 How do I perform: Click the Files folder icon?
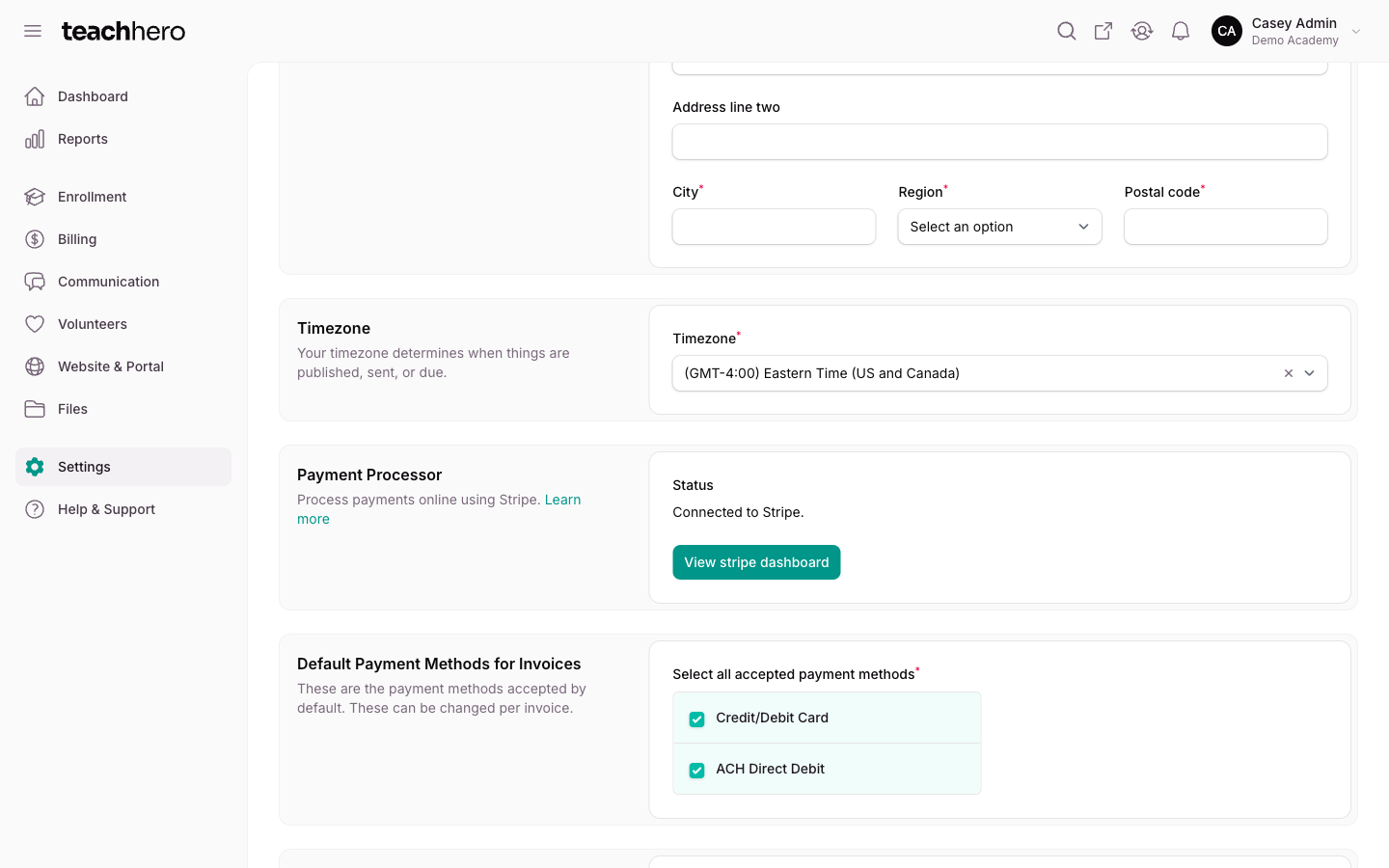(x=35, y=409)
